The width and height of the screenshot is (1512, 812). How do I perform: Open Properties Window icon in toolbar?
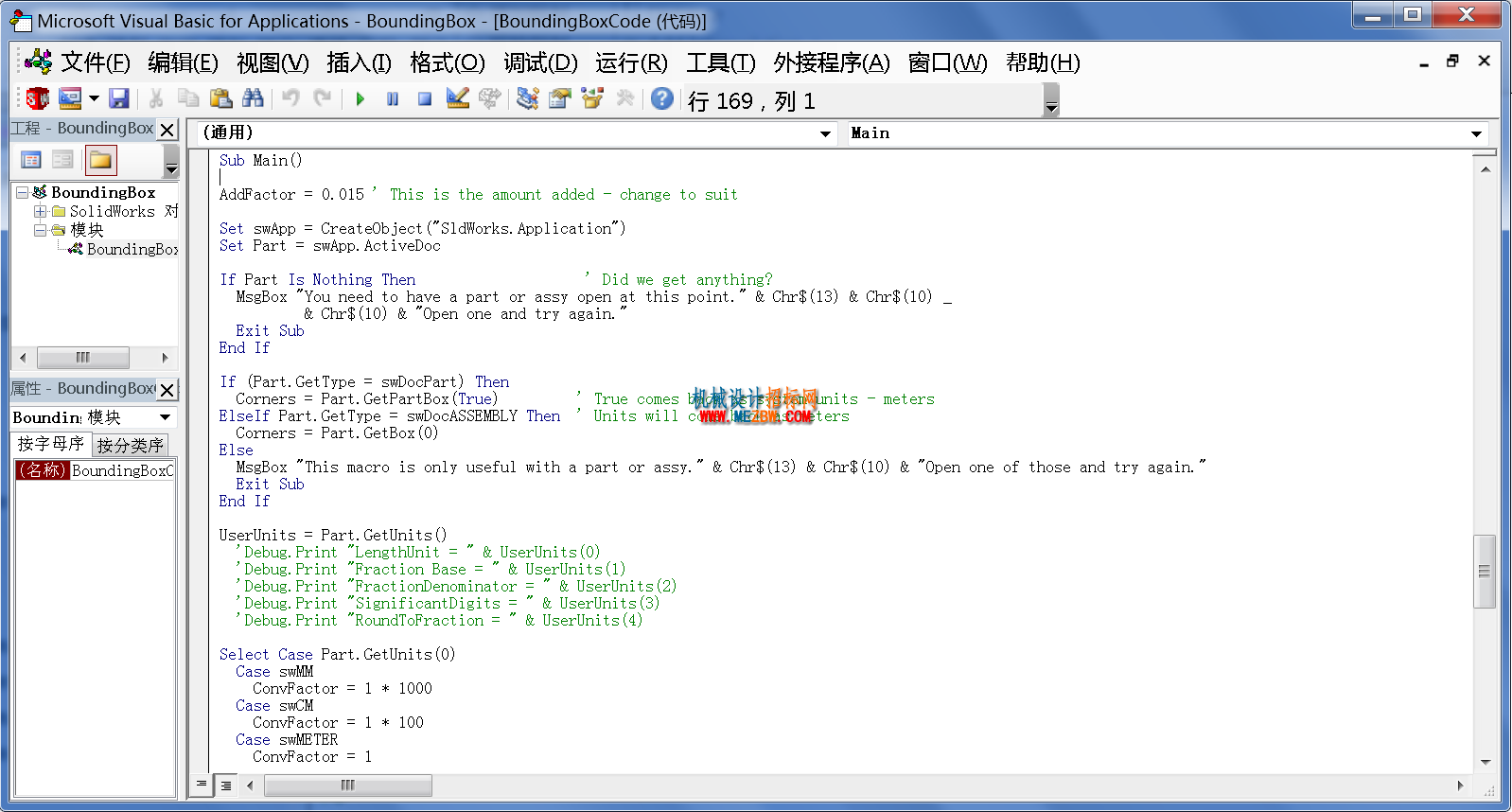[560, 98]
